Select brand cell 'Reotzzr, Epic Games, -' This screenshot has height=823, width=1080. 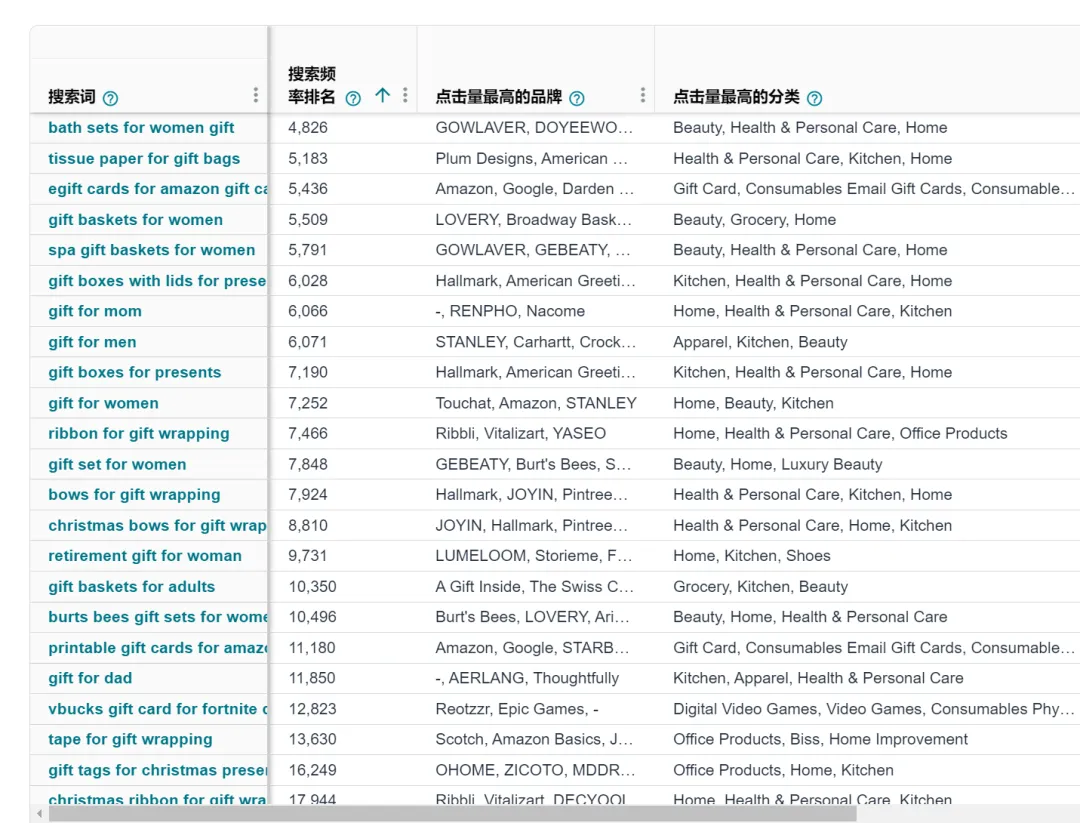click(517, 709)
